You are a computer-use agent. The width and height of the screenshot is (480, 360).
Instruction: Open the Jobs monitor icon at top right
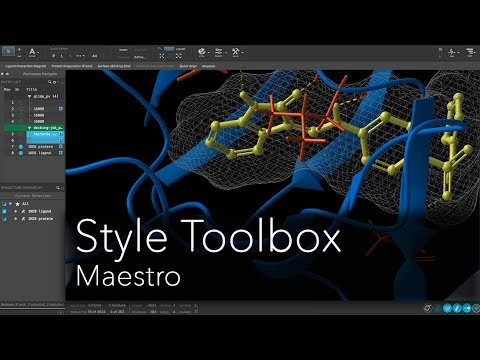click(x=452, y=52)
